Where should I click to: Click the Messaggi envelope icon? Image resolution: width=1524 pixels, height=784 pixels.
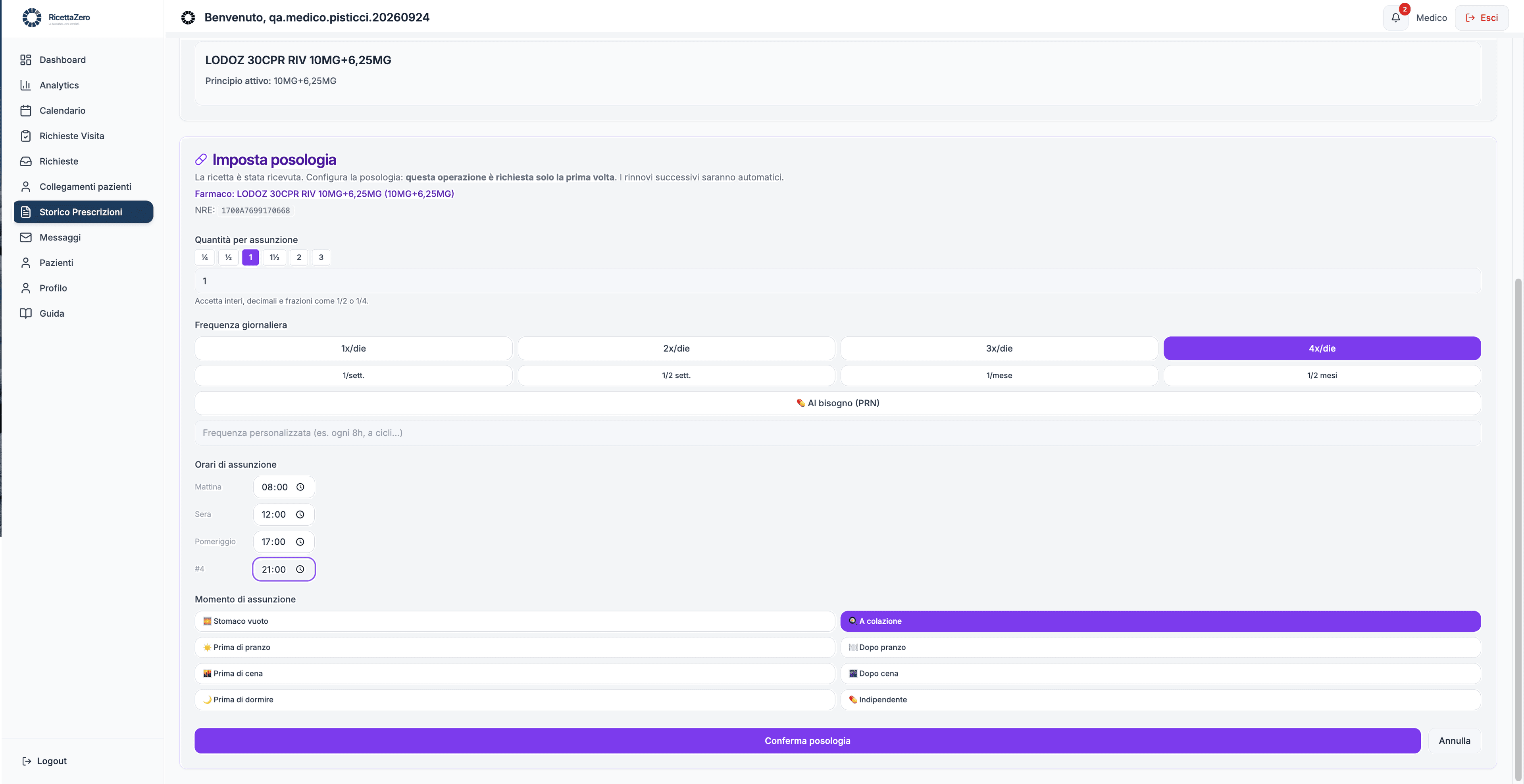point(25,237)
